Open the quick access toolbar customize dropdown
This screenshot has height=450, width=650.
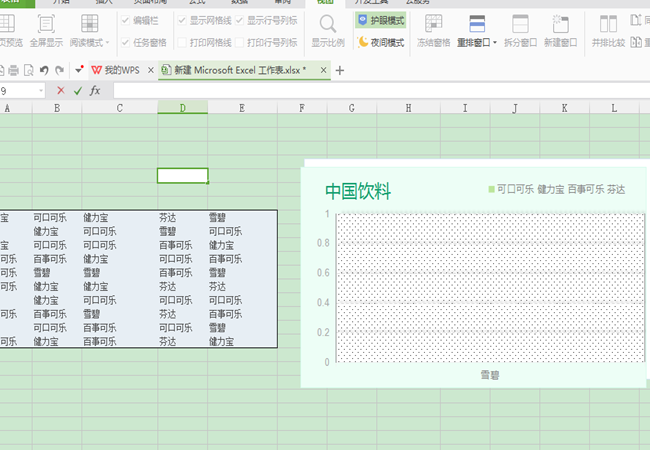click(79, 70)
